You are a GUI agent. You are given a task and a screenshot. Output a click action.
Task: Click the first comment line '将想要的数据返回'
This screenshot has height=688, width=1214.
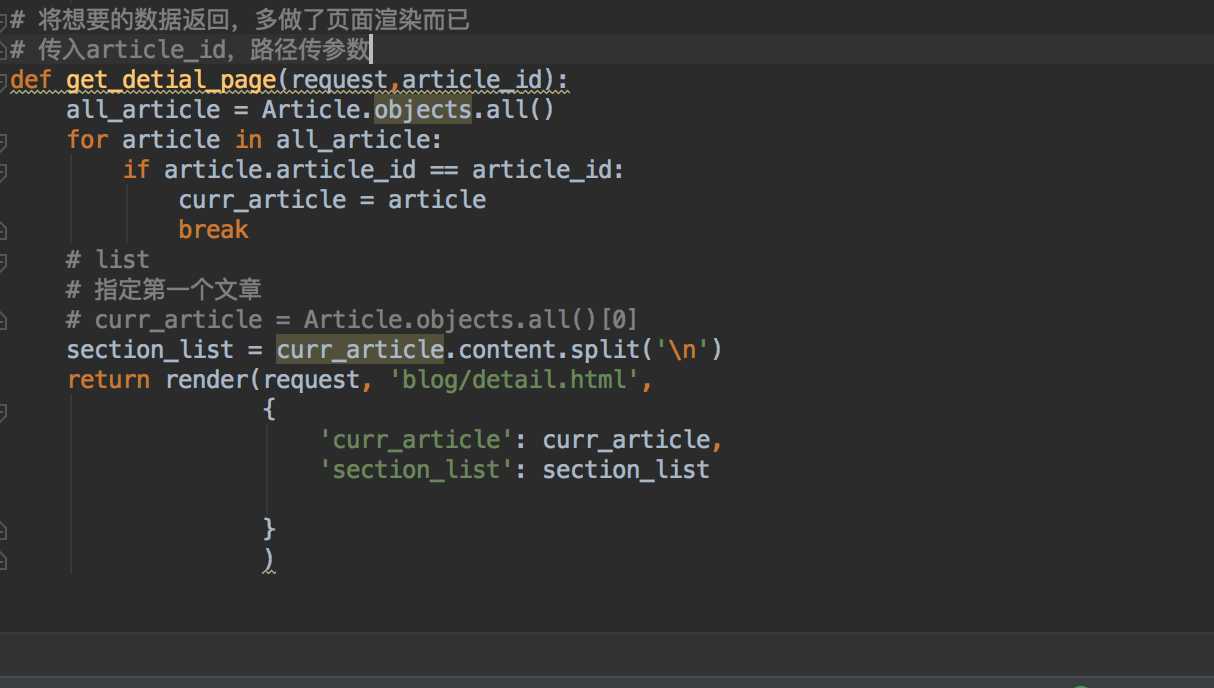(x=238, y=19)
